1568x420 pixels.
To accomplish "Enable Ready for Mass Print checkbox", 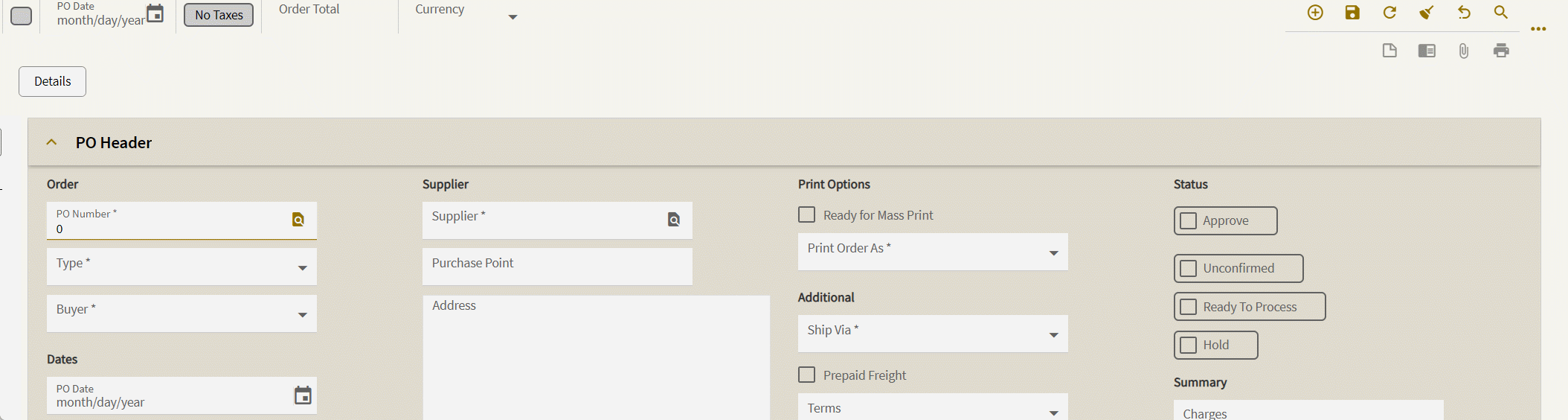I will tap(807, 215).
